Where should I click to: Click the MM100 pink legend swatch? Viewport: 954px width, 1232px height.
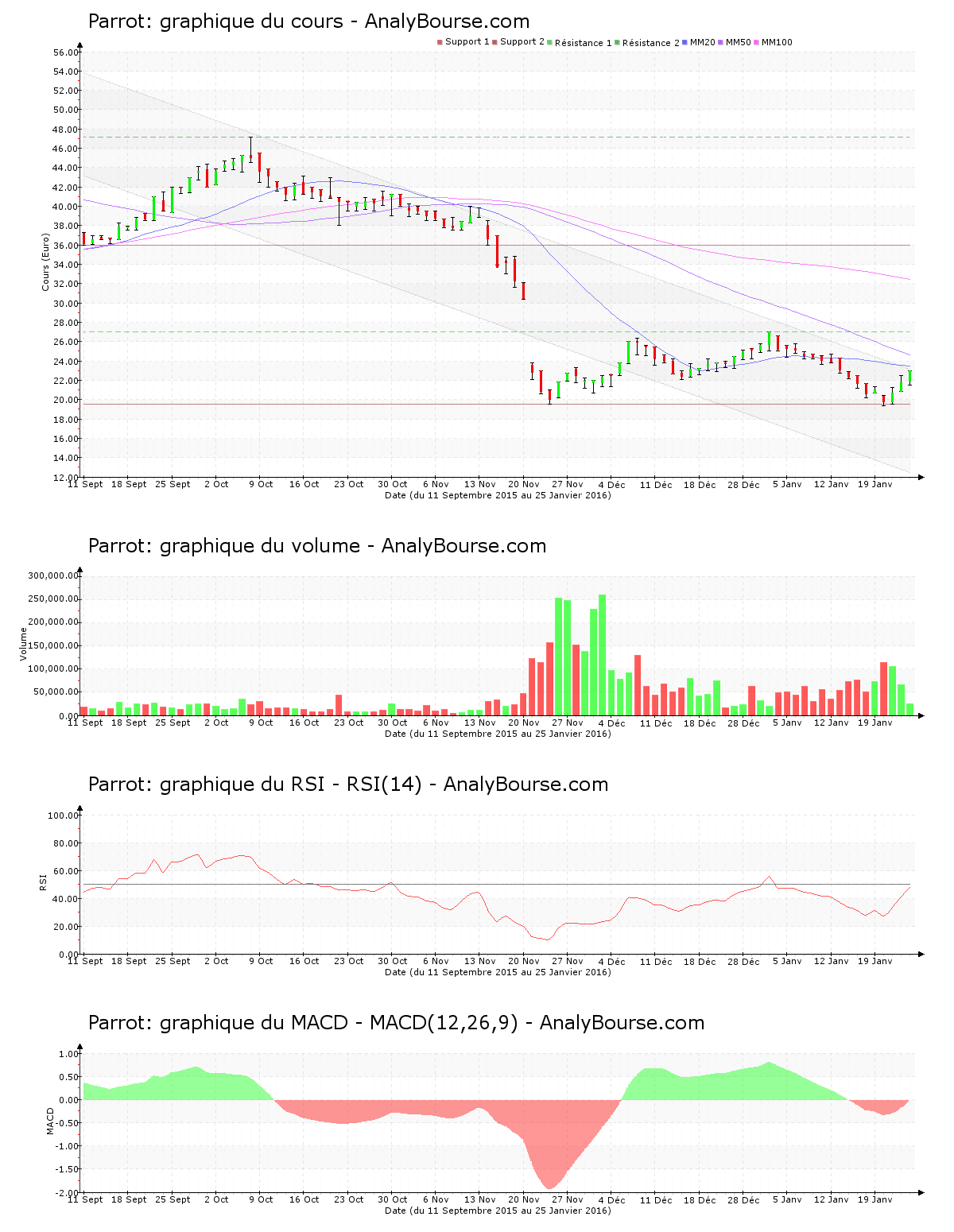point(756,42)
